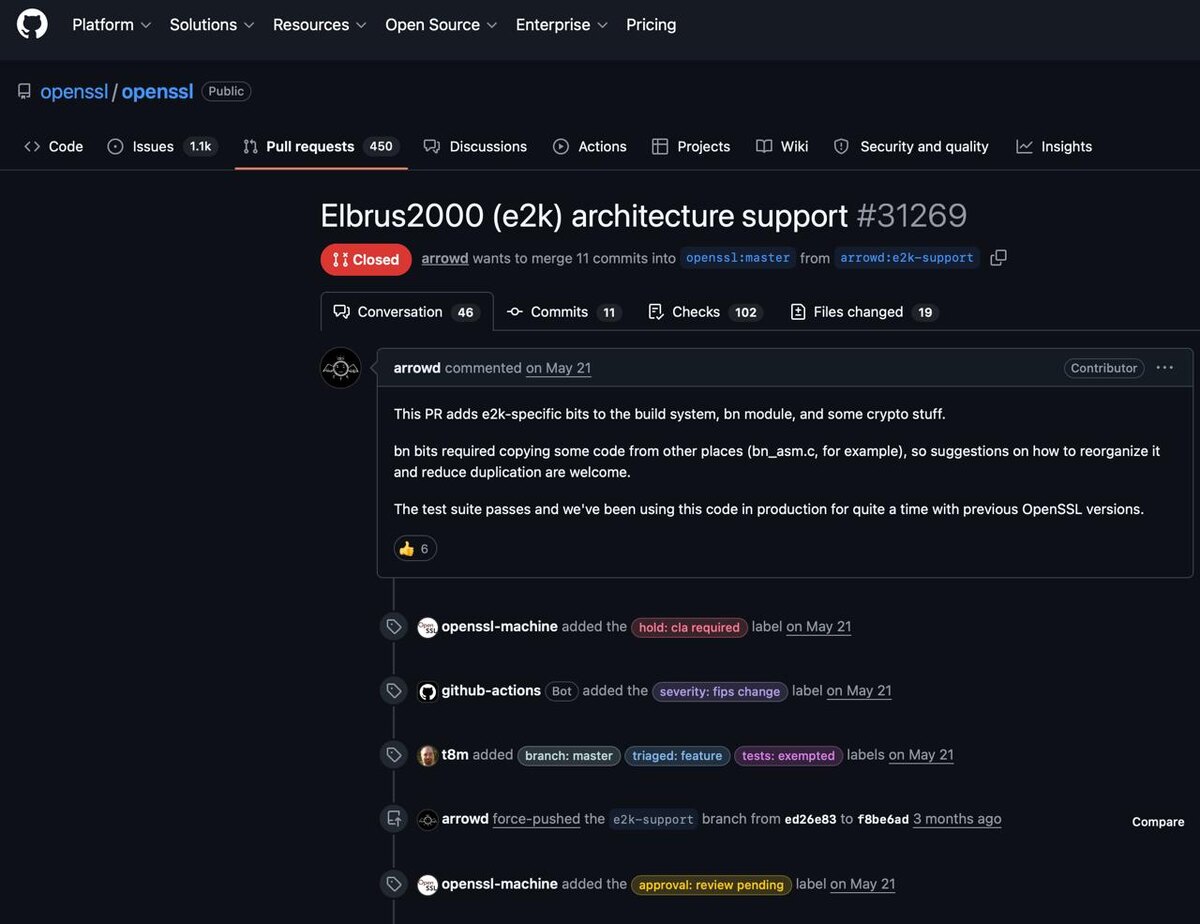The width and height of the screenshot is (1200, 924).
Task: Click the Compare button
Action: point(1158,822)
